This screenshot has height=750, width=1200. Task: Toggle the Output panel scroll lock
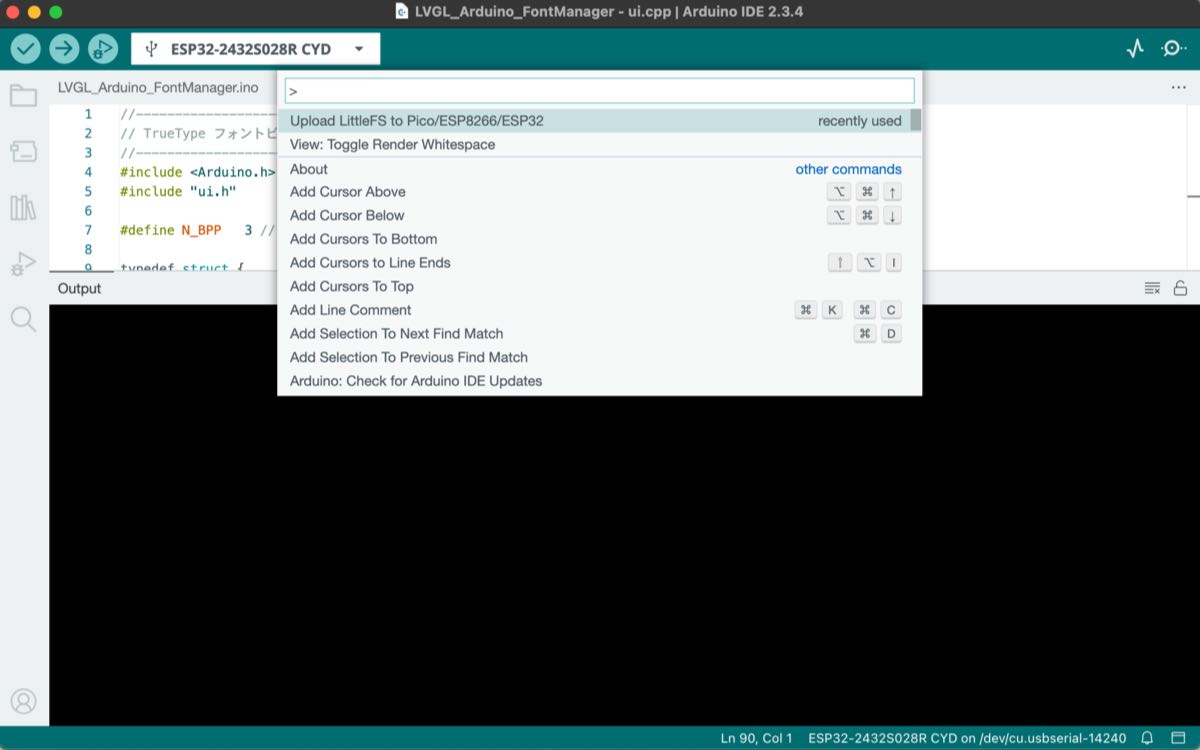click(x=1180, y=288)
